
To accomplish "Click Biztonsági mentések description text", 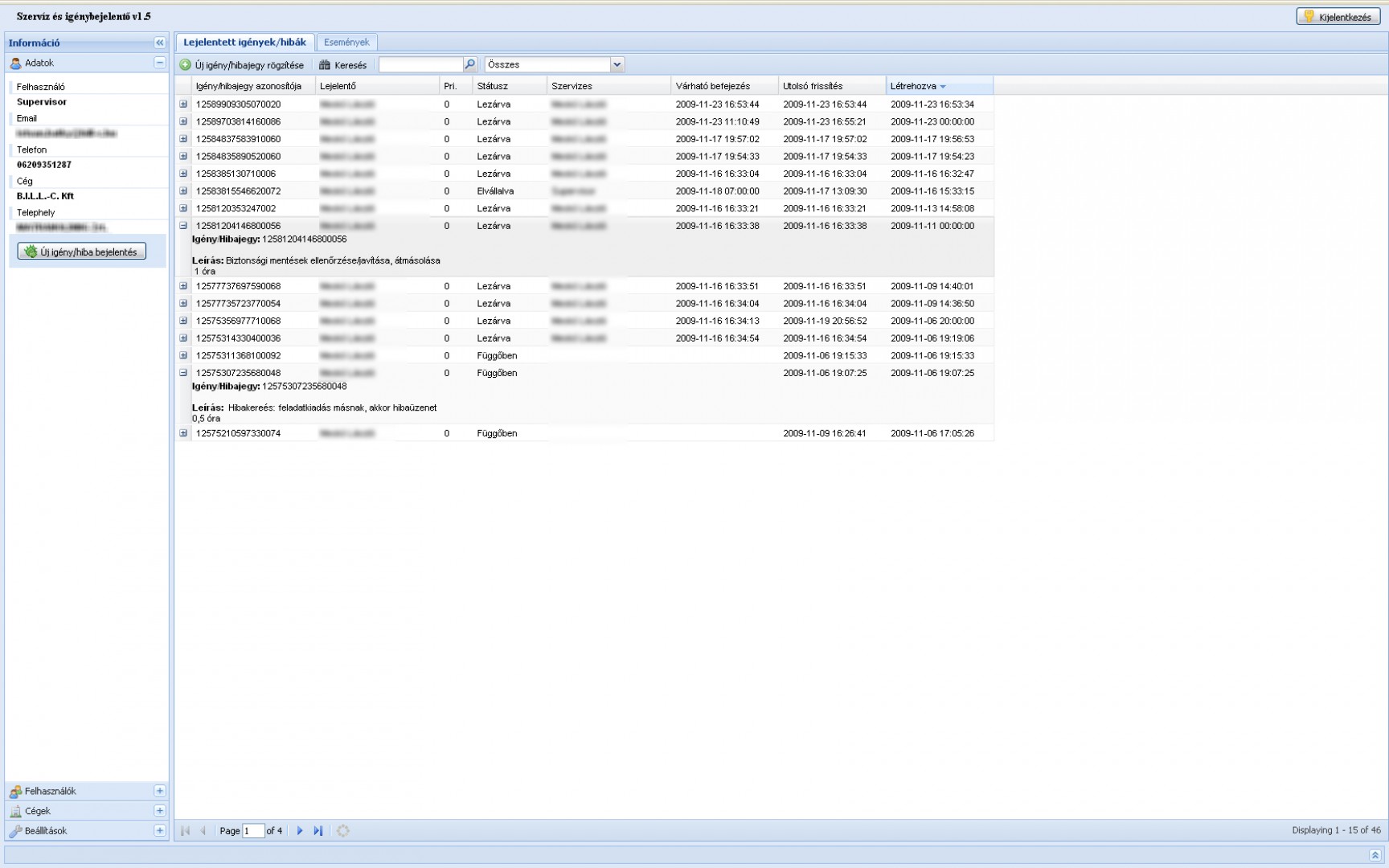I will [333, 260].
